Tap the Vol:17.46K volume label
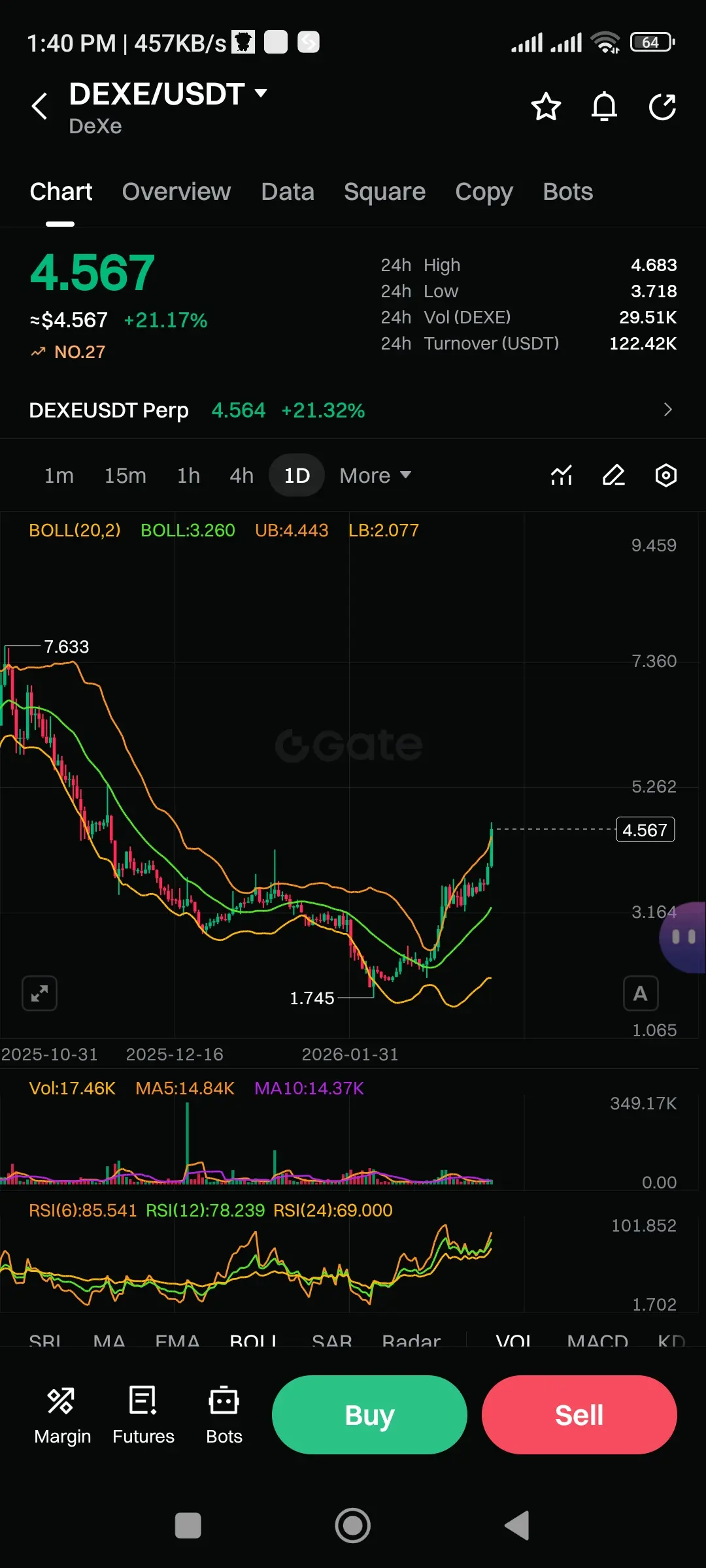 click(x=73, y=1088)
